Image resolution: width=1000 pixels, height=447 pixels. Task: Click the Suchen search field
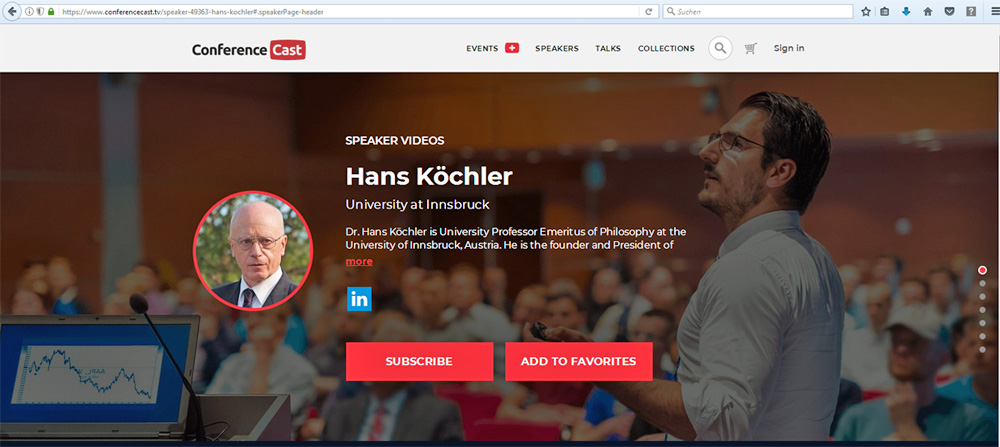[758, 11]
